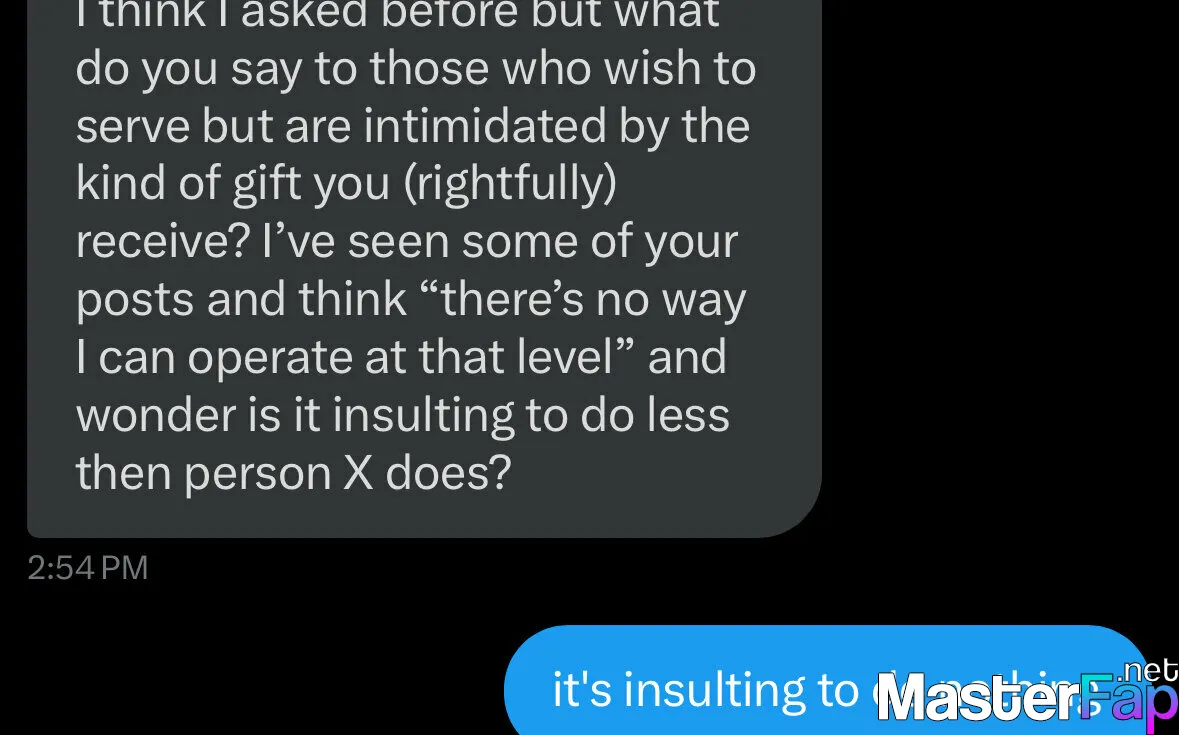1179x735 pixels.
Task: Select the blue sent reply bubble
Action: point(827,680)
